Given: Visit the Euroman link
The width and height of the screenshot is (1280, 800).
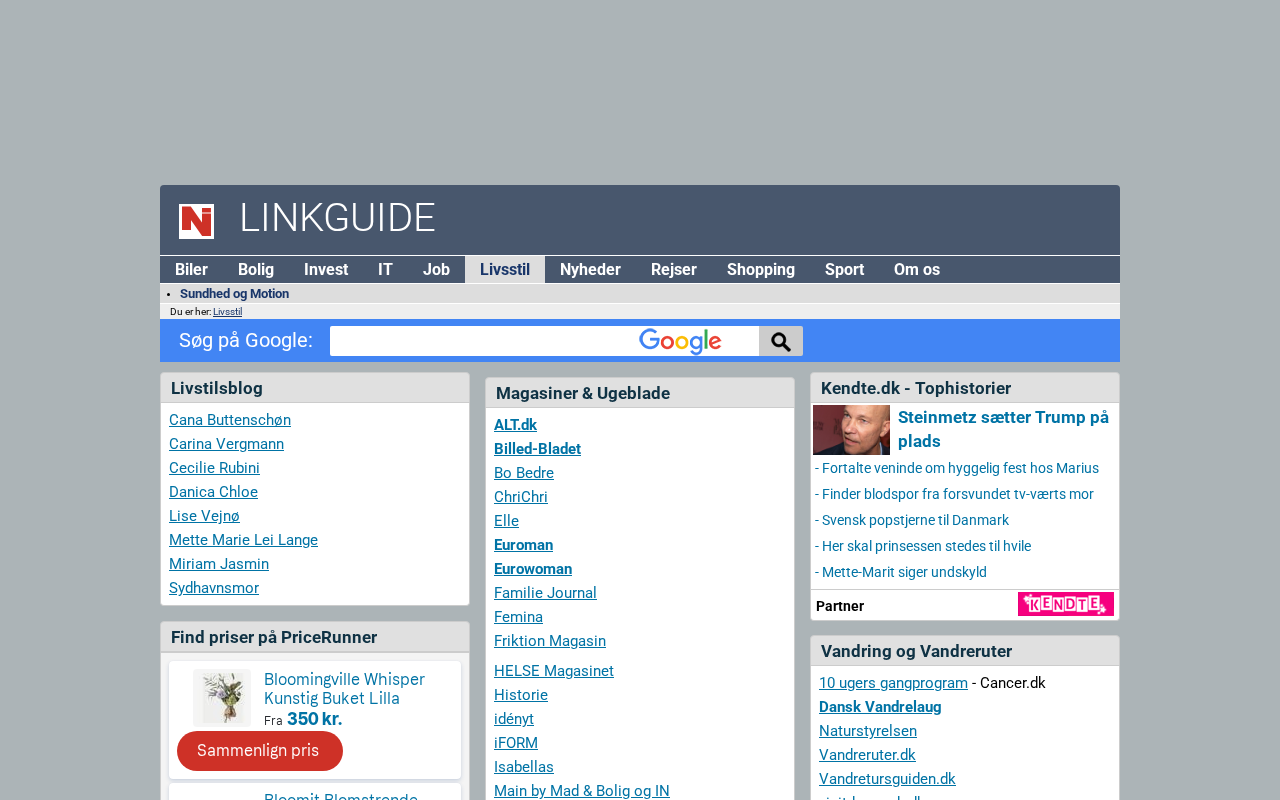Looking at the screenshot, I should point(523,545).
